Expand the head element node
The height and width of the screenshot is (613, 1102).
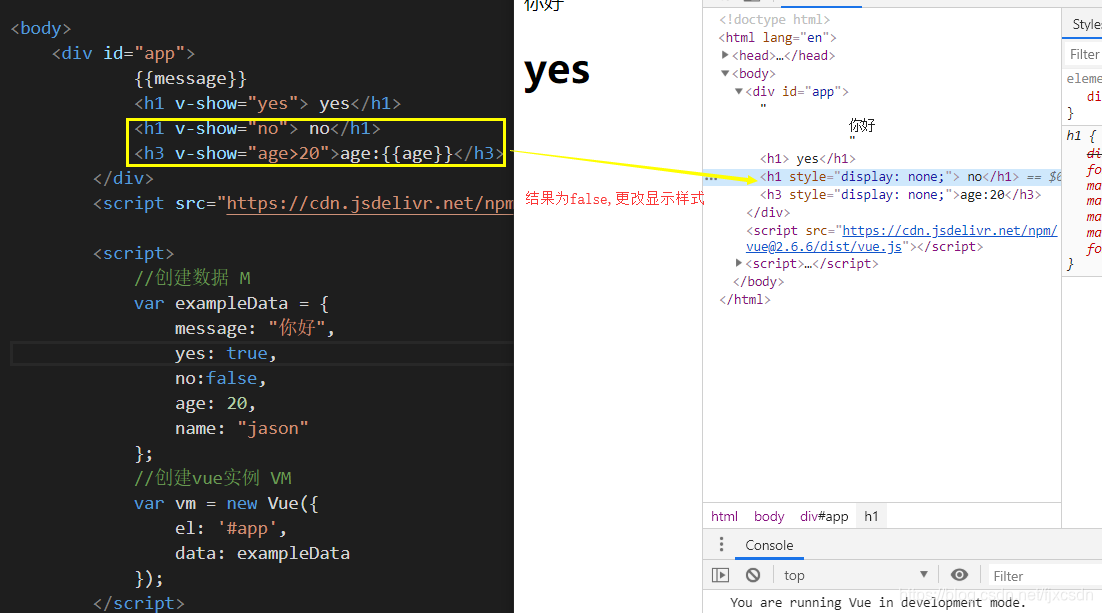[x=725, y=55]
